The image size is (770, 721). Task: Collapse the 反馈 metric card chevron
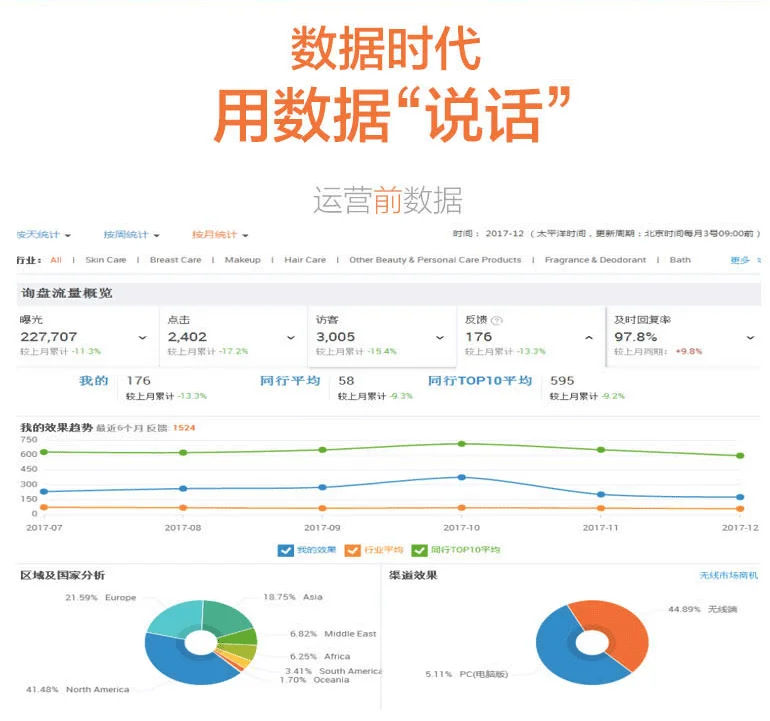[x=588, y=338]
